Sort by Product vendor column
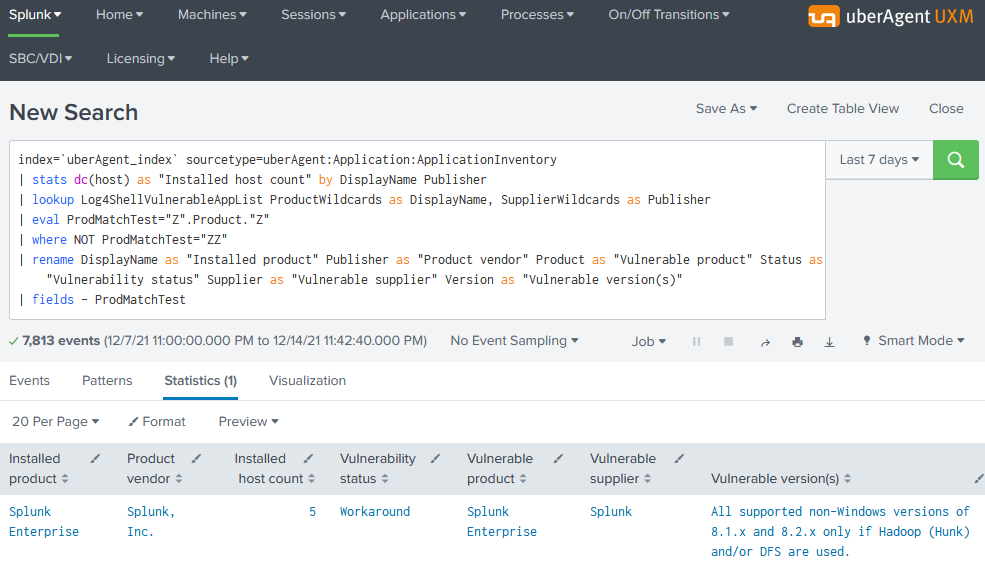The height and width of the screenshot is (565, 985). click(x=179, y=479)
